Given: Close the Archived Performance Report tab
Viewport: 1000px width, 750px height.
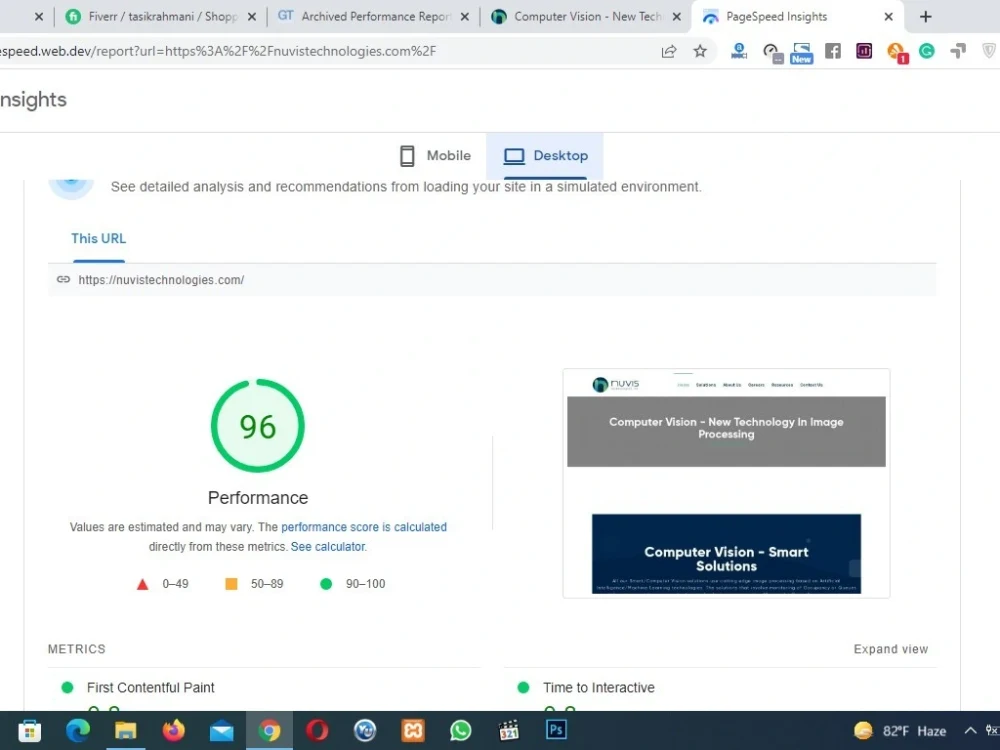Looking at the screenshot, I should click(x=465, y=17).
